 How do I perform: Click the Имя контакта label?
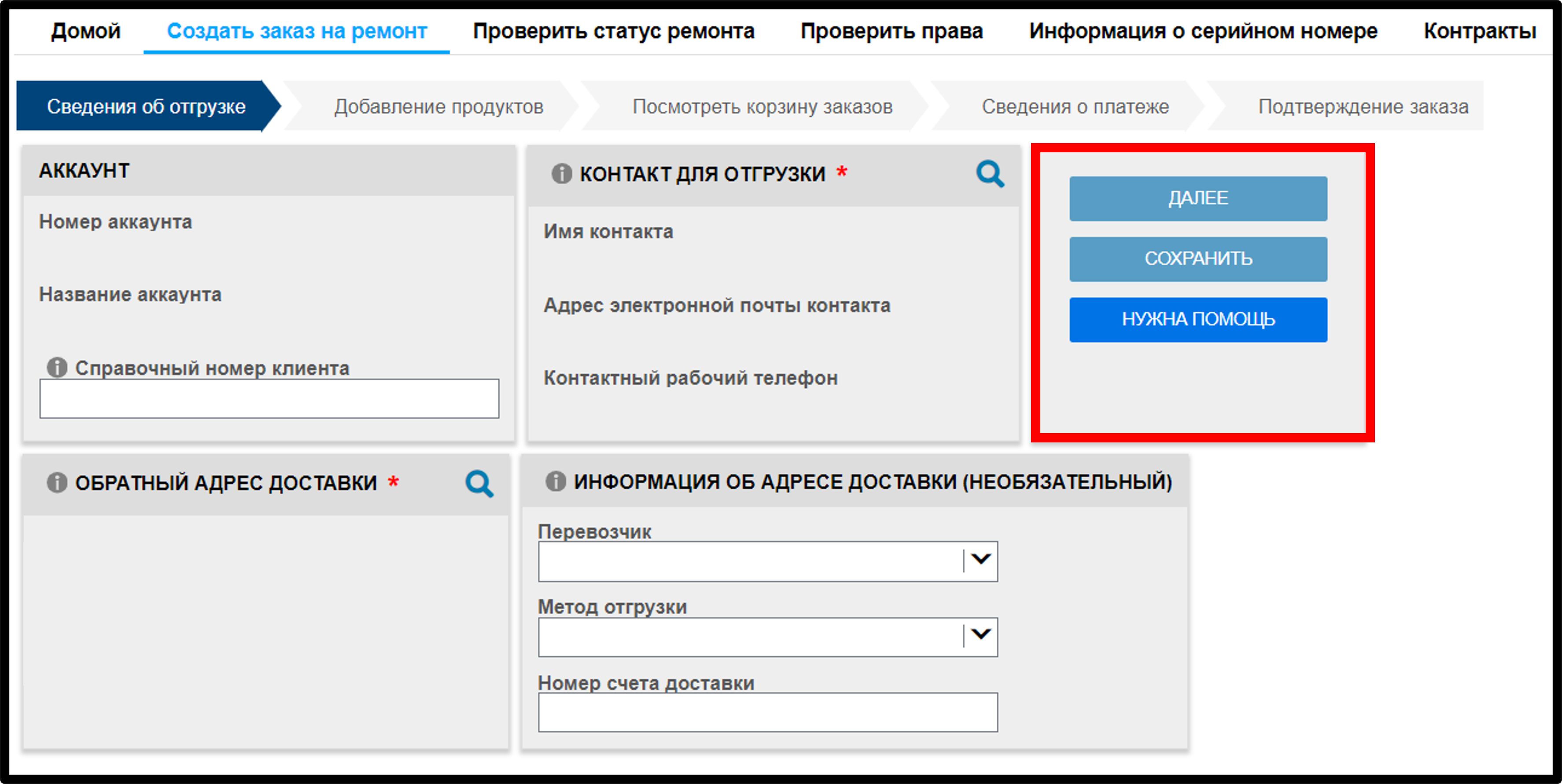(608, 232)
